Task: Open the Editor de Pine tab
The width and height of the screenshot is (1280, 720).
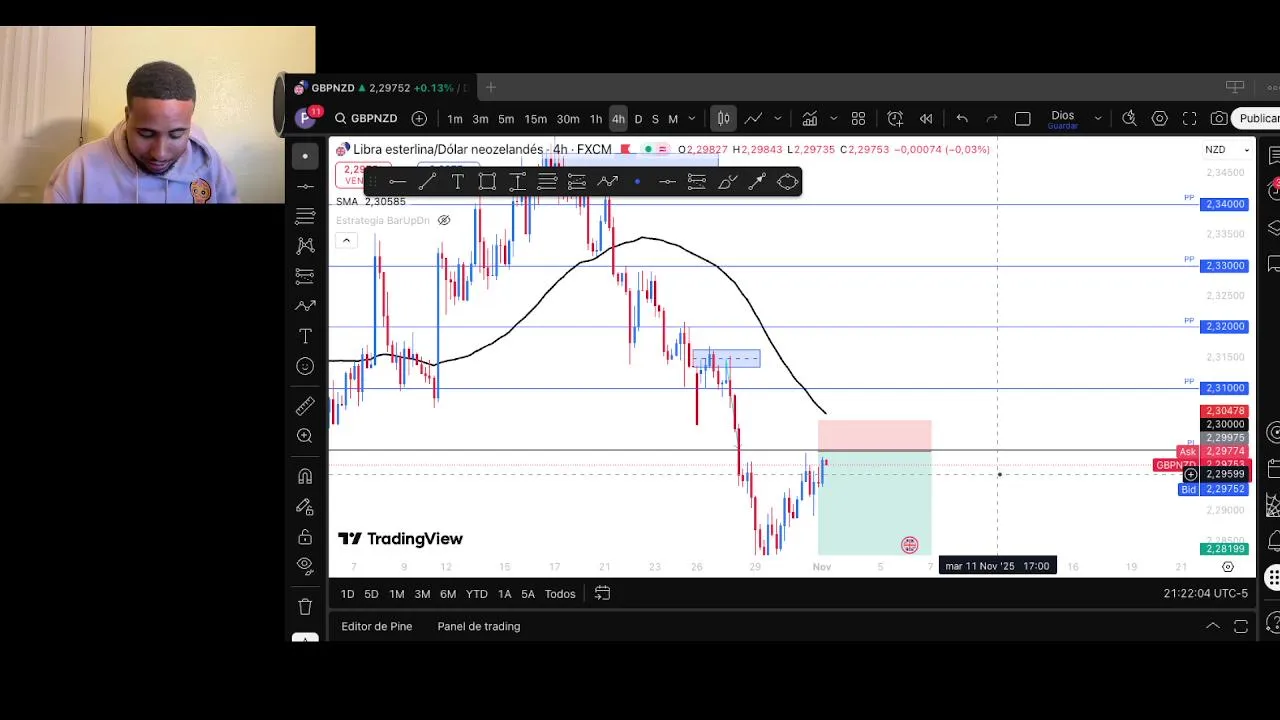Action: pyautogui.click(x=377, y=626)
